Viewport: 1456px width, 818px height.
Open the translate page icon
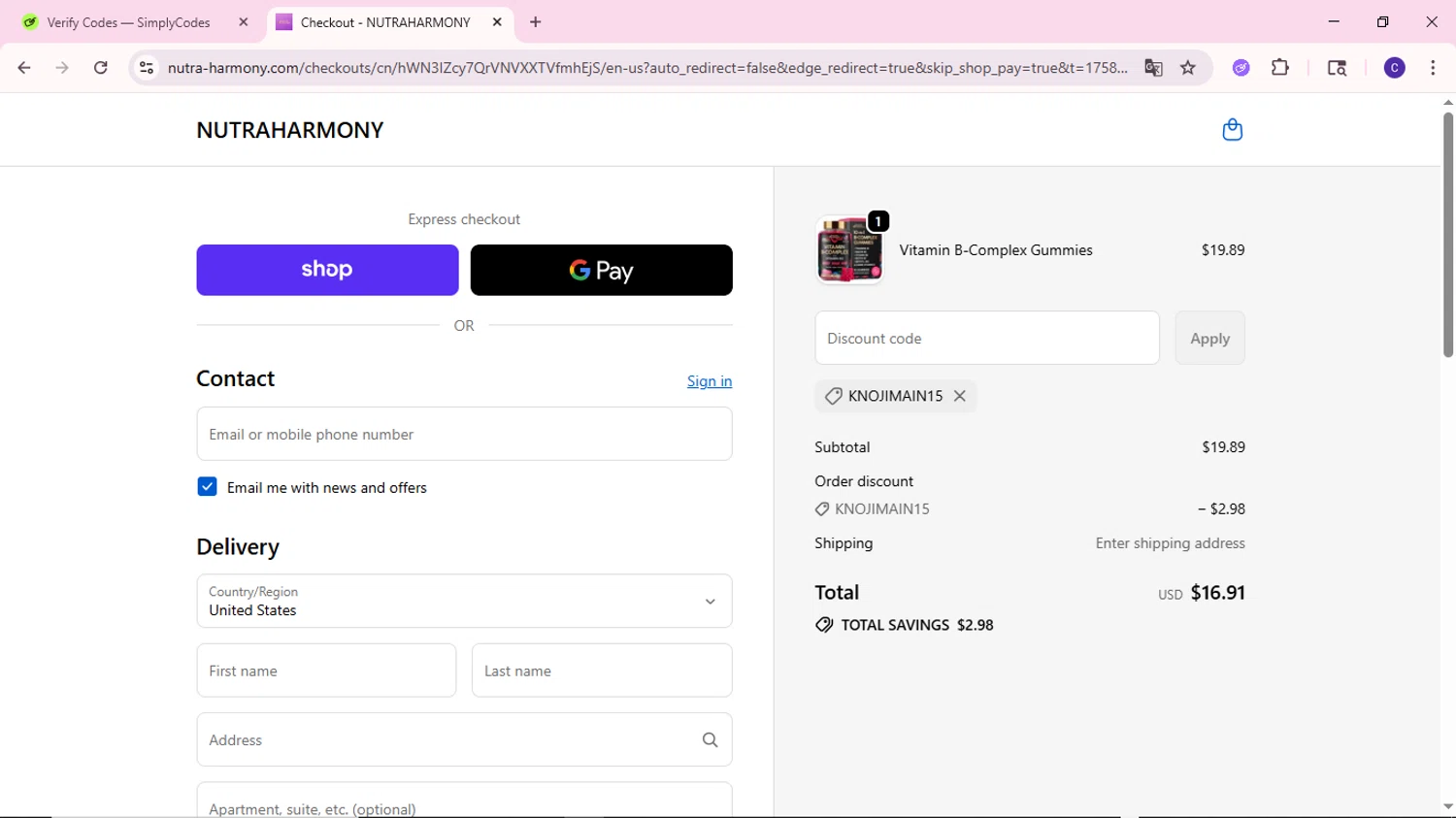click(x=1153, y=68)
